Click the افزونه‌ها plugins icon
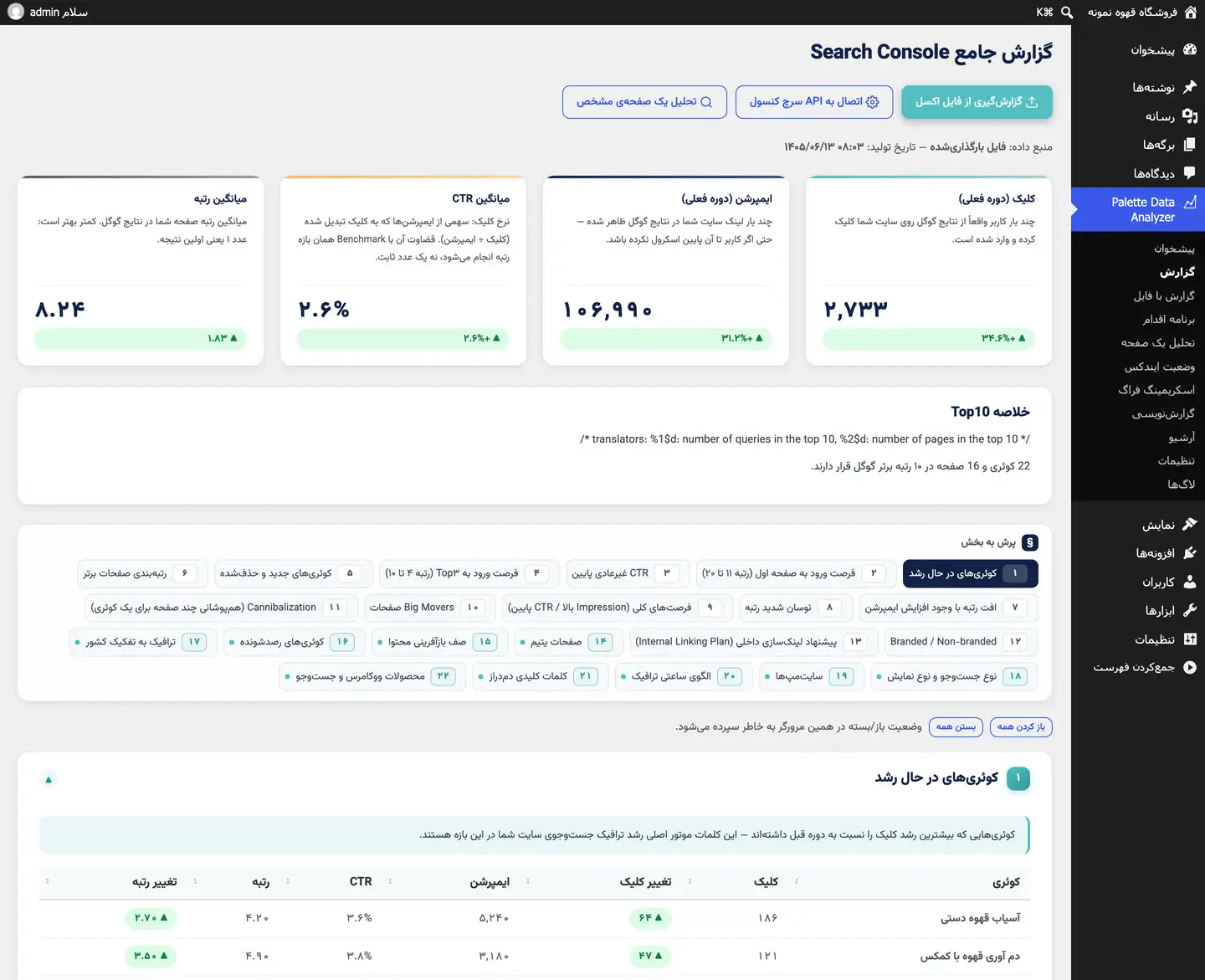 [x=1190, y=553]
